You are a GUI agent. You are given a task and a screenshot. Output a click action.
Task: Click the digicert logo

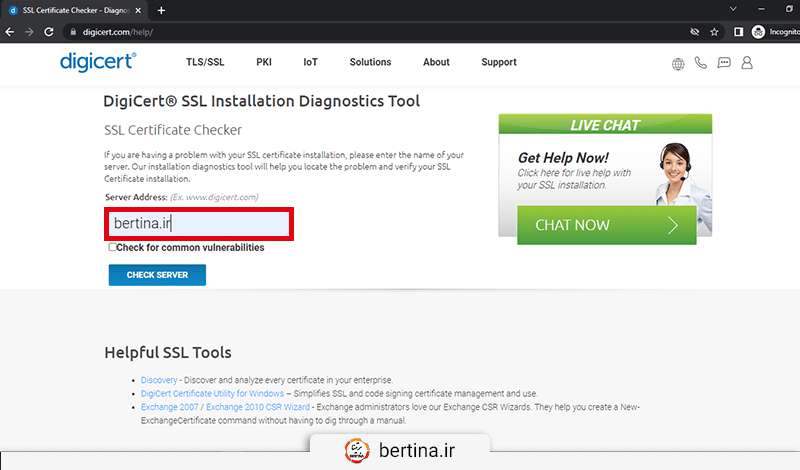98,62
